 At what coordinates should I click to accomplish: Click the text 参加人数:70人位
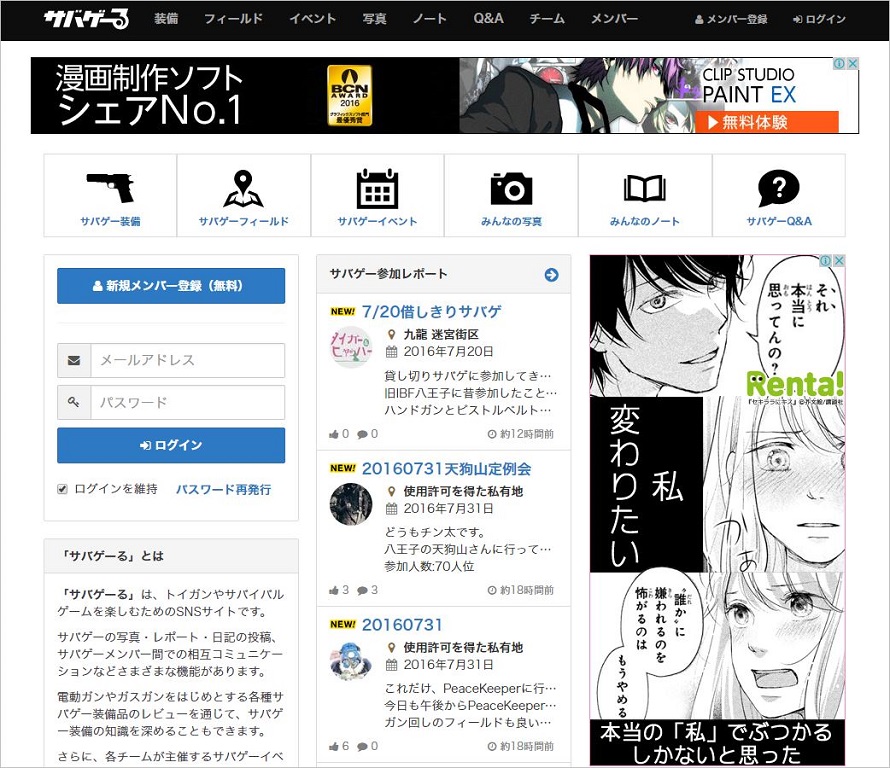(x=429, y=566)
